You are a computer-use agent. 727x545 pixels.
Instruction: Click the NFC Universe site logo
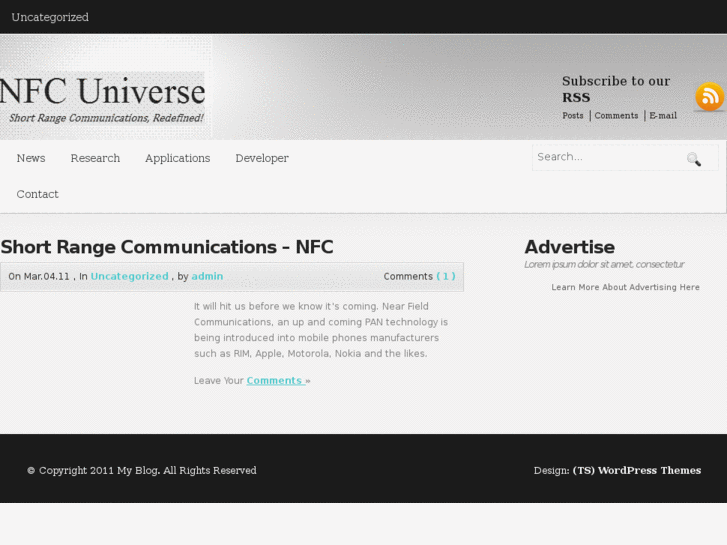(x=102, y=92)
